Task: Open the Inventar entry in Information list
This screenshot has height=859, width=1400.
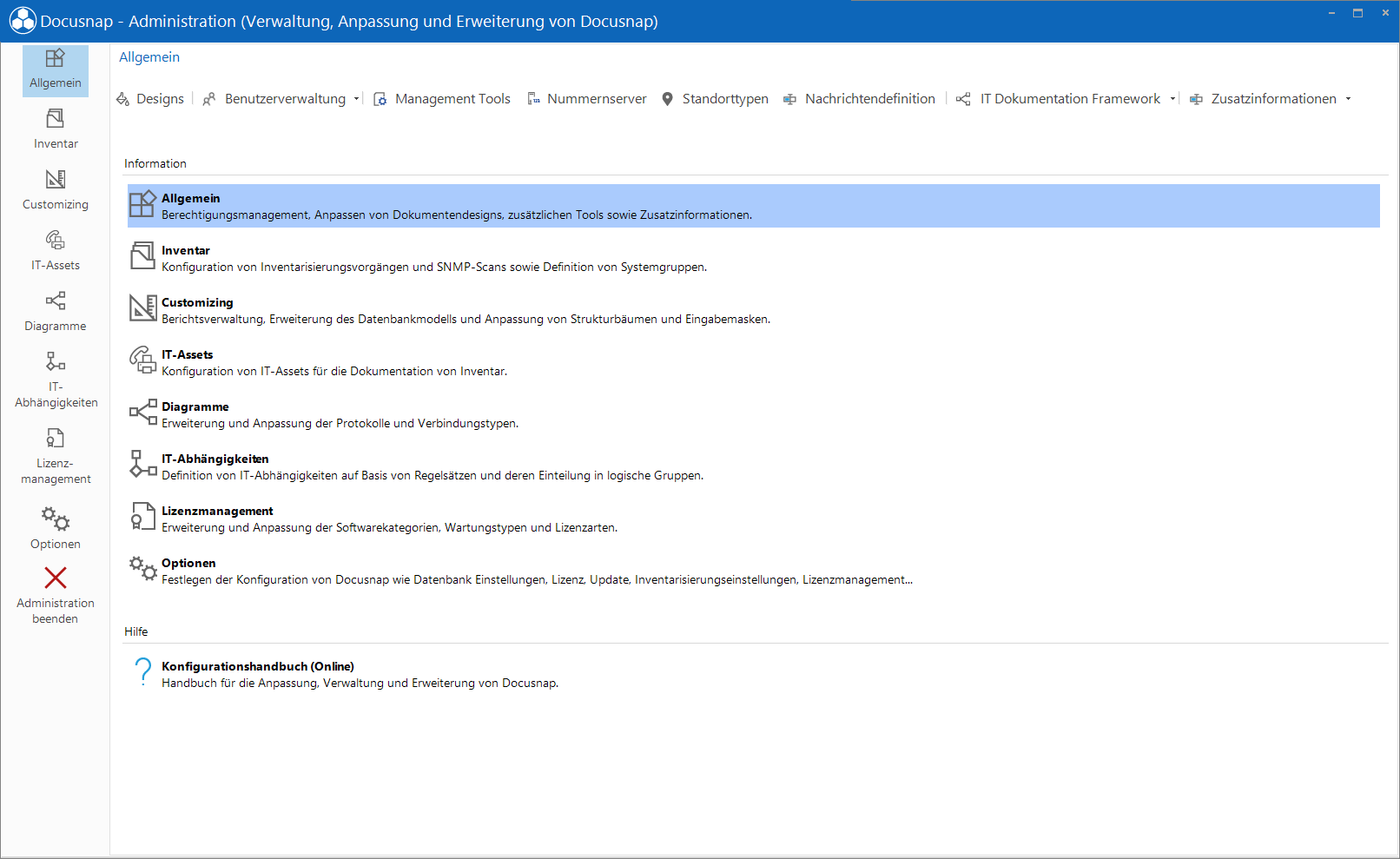Action: click(x=753, y=258)
